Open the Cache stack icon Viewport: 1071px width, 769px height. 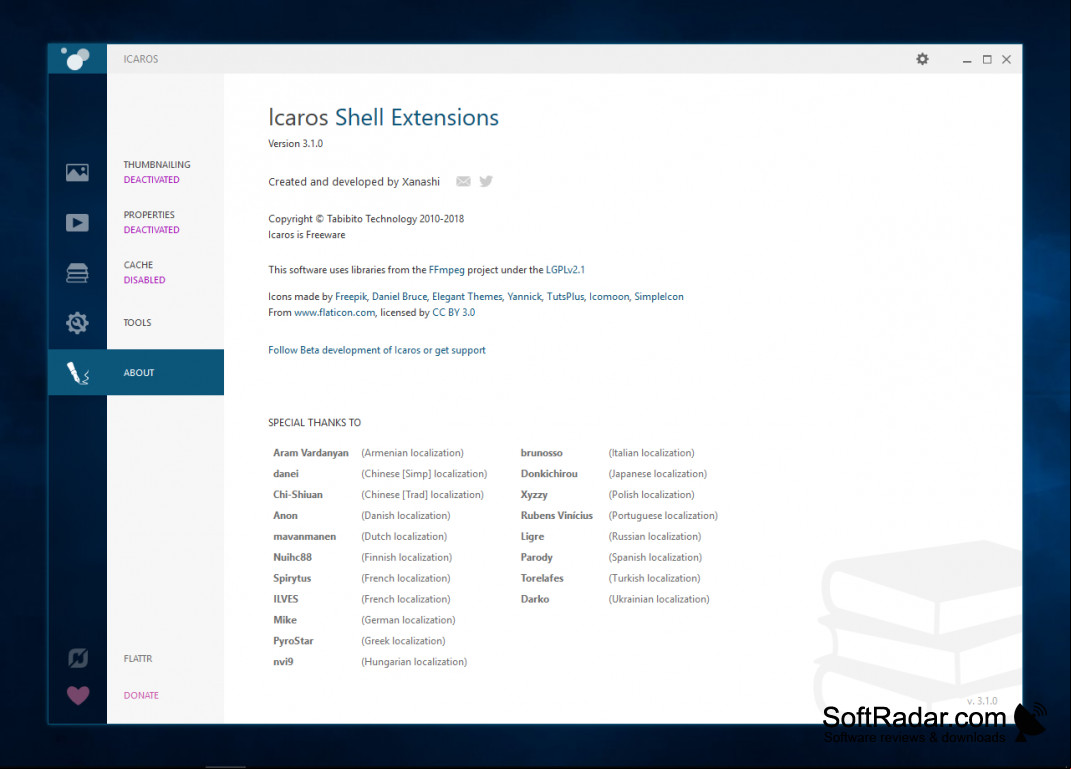[x=77, y=273]
